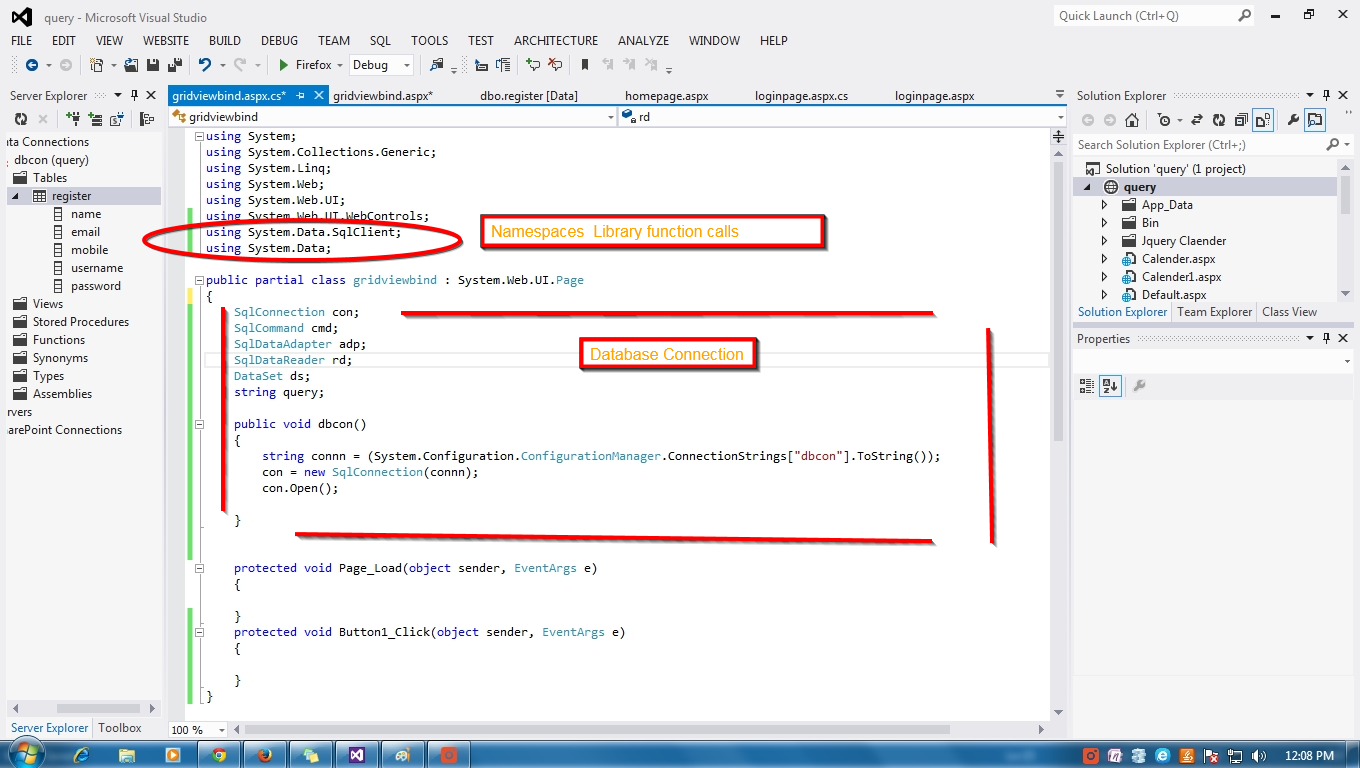Unpin the Solution Explorer panel
Image resolution: width=1360 pixels, height=768 pixels.
point(1326,95)
